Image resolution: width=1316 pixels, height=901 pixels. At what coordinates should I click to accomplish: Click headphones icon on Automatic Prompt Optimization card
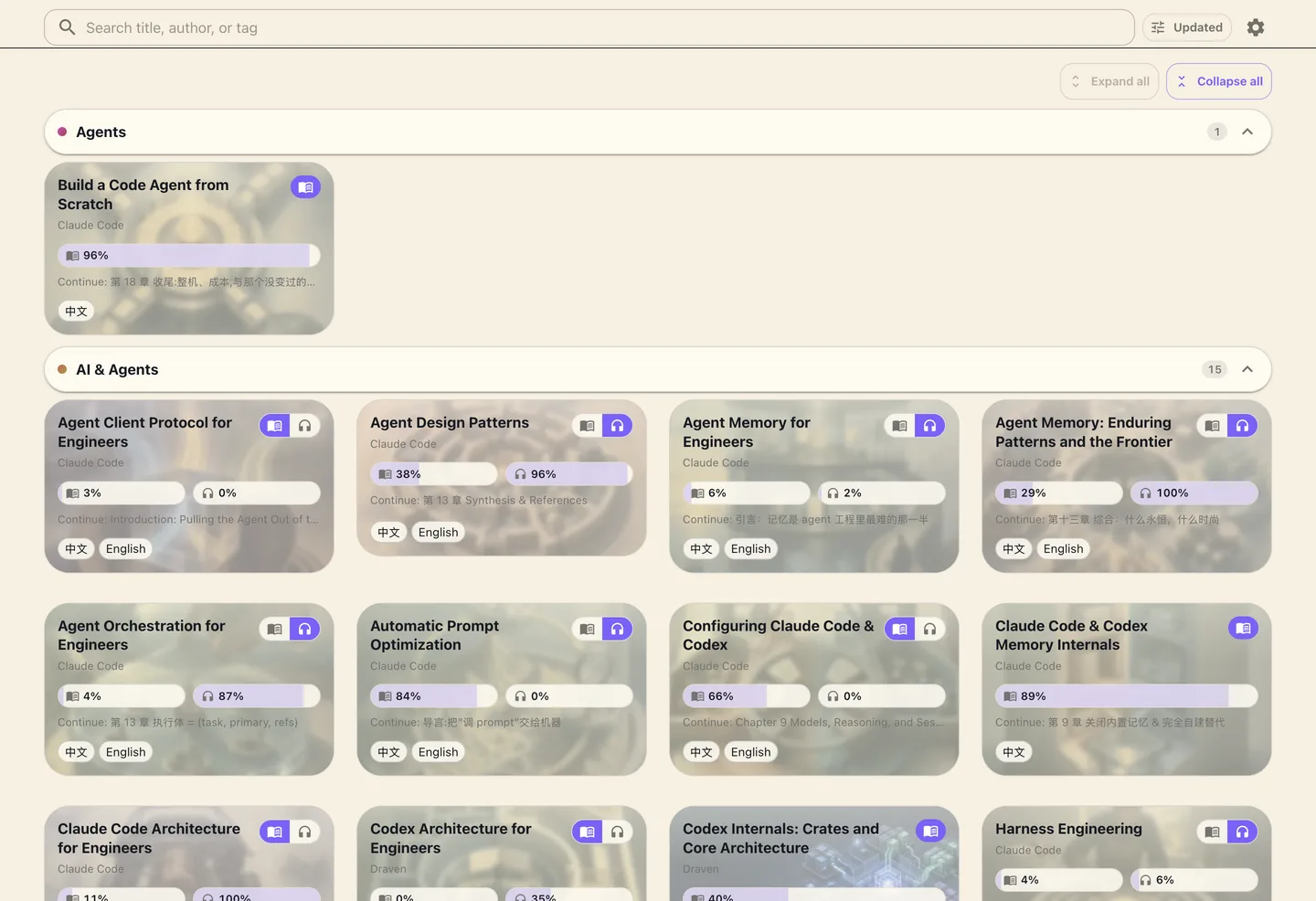point(617,629)
